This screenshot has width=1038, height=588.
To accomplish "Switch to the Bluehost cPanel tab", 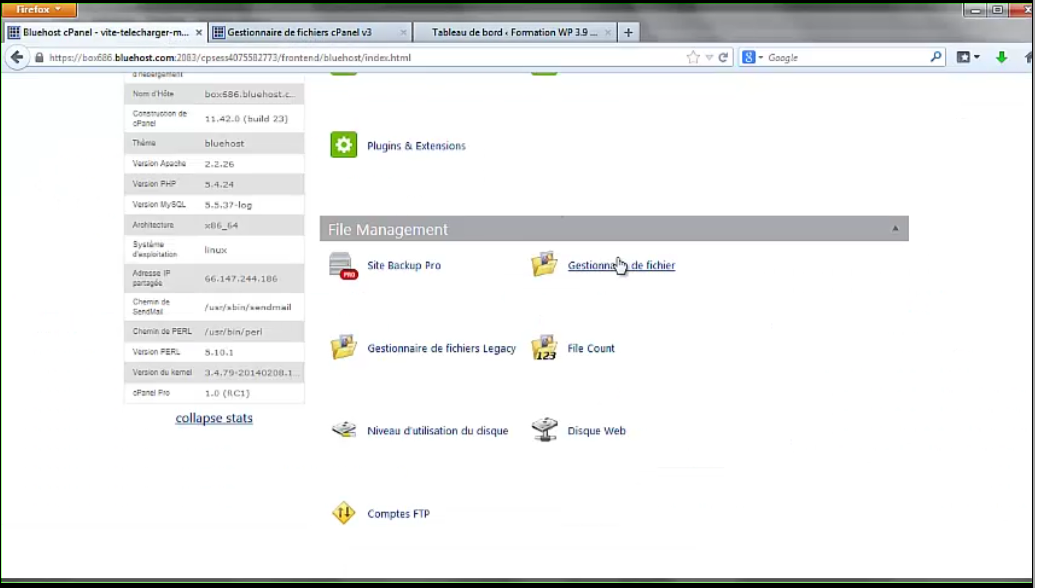I will (x=105, y=32).
